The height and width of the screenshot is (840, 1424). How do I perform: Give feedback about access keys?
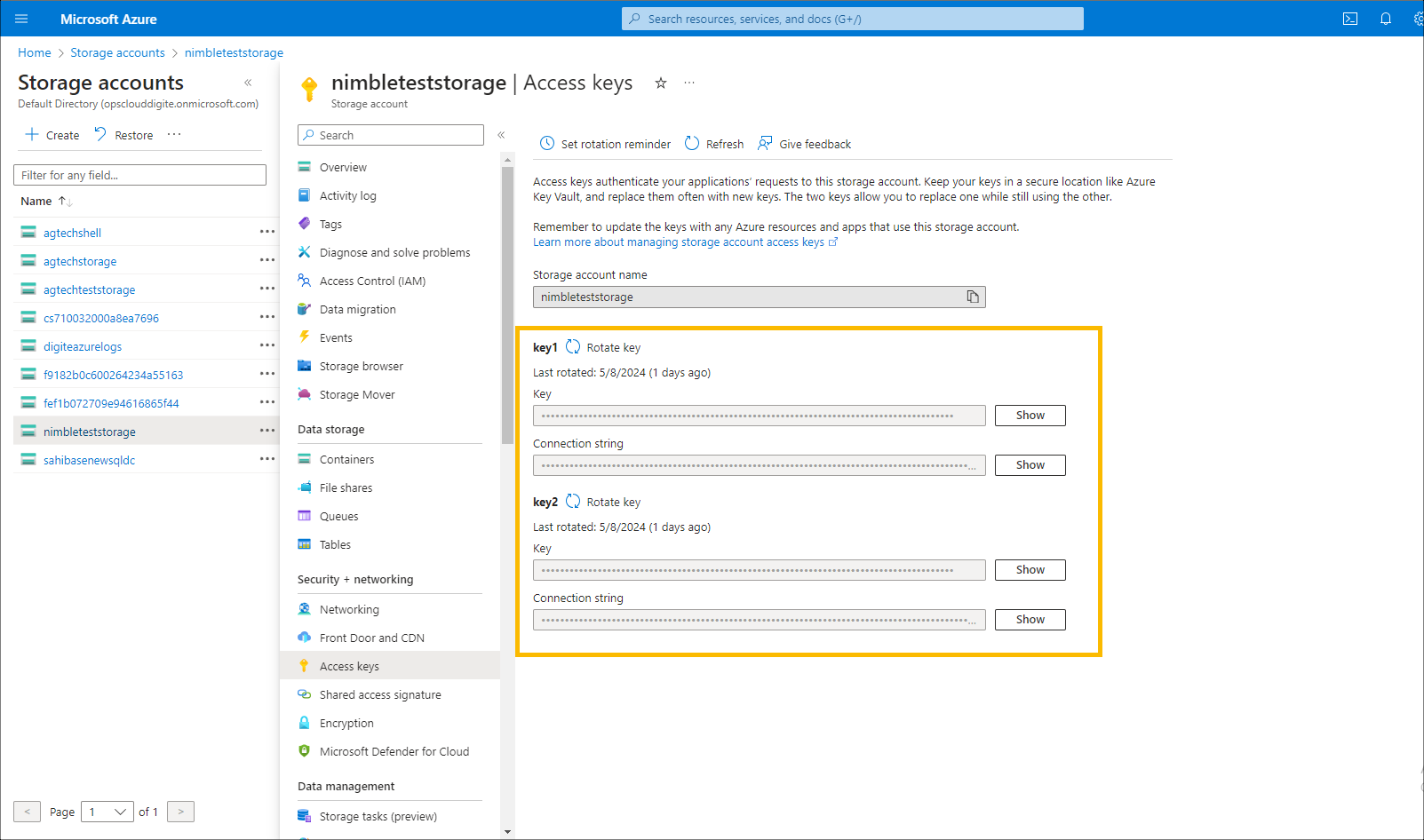tap(803, 143)
